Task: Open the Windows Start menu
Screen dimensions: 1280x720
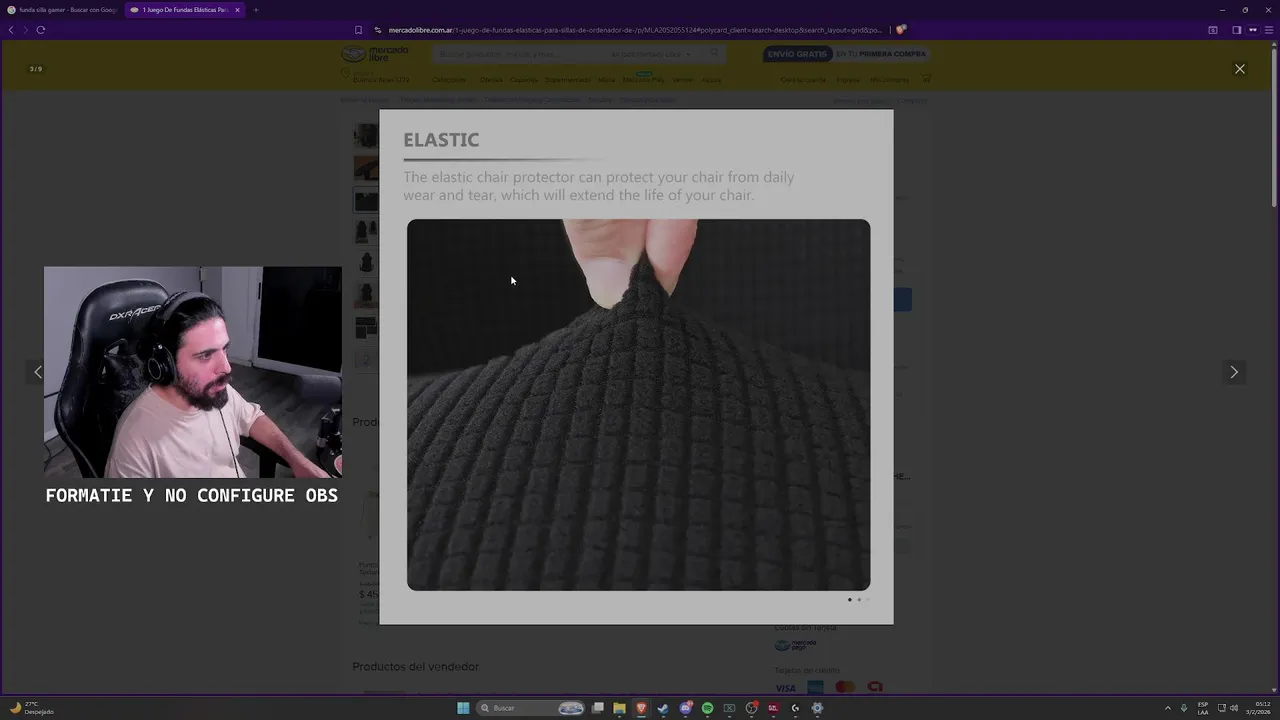Action: [x=463, y=708]
